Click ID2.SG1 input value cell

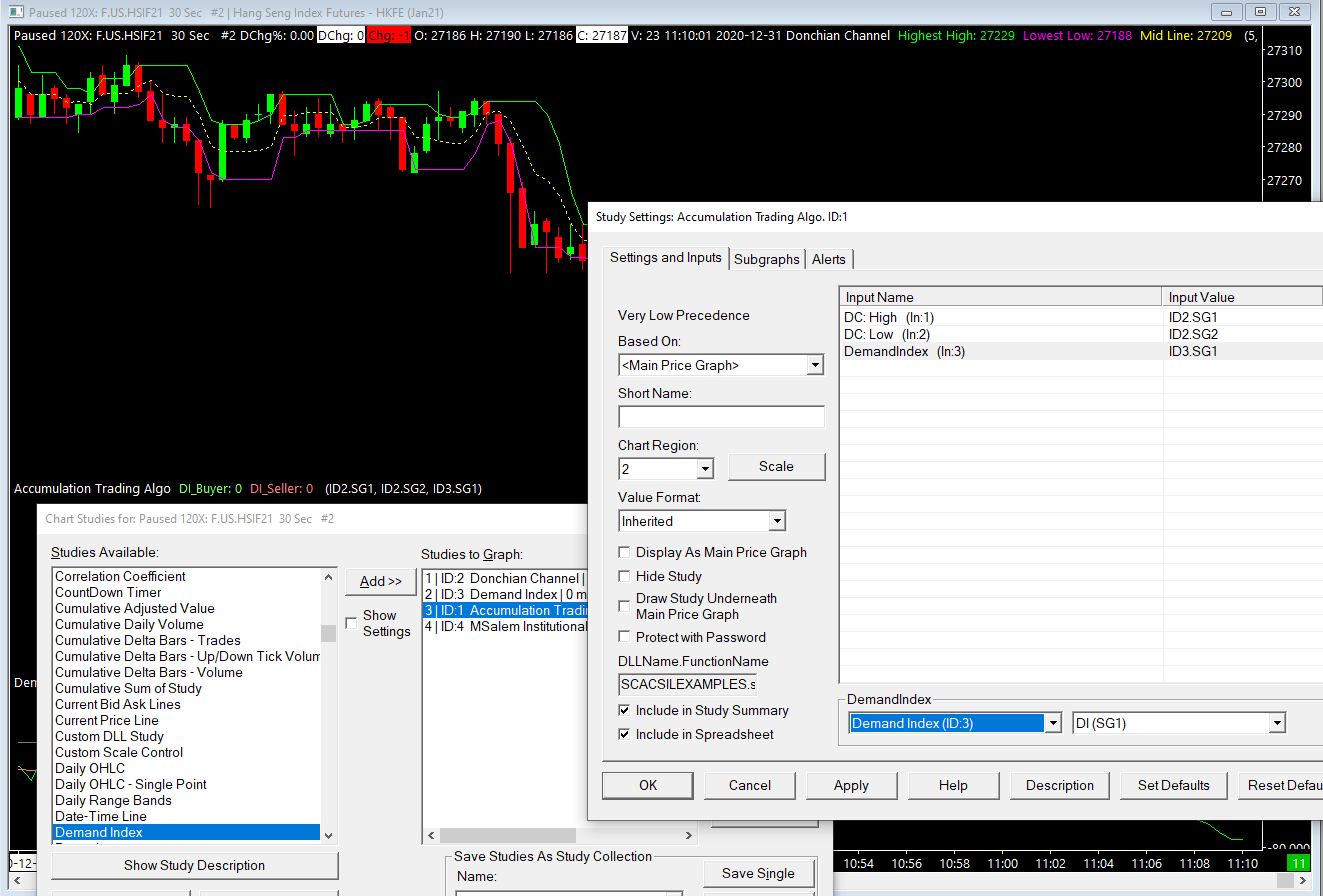click(x=1243, y=317)
